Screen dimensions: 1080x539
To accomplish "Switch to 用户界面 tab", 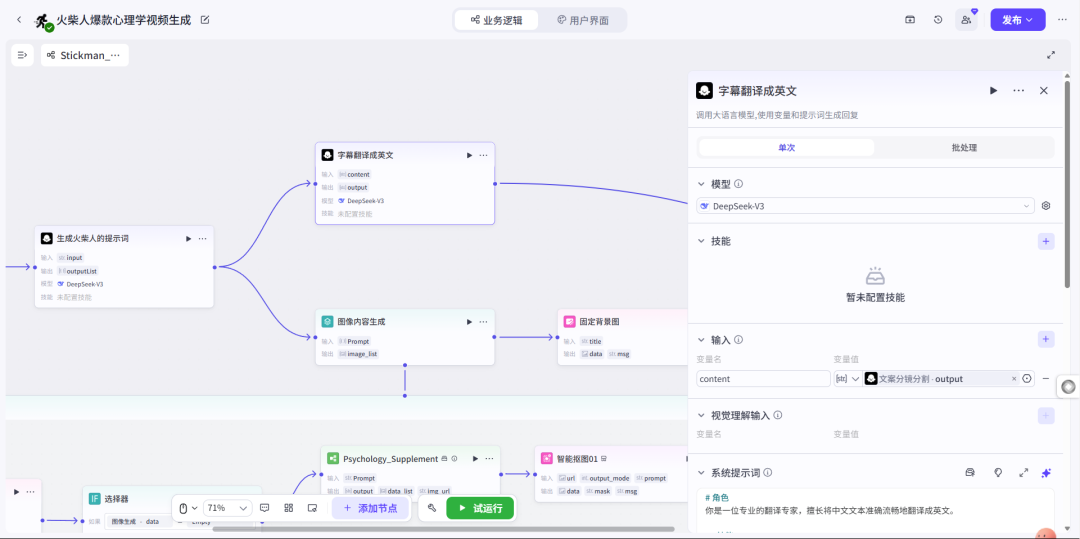I will pyautogui.click(x=583, y=20).
